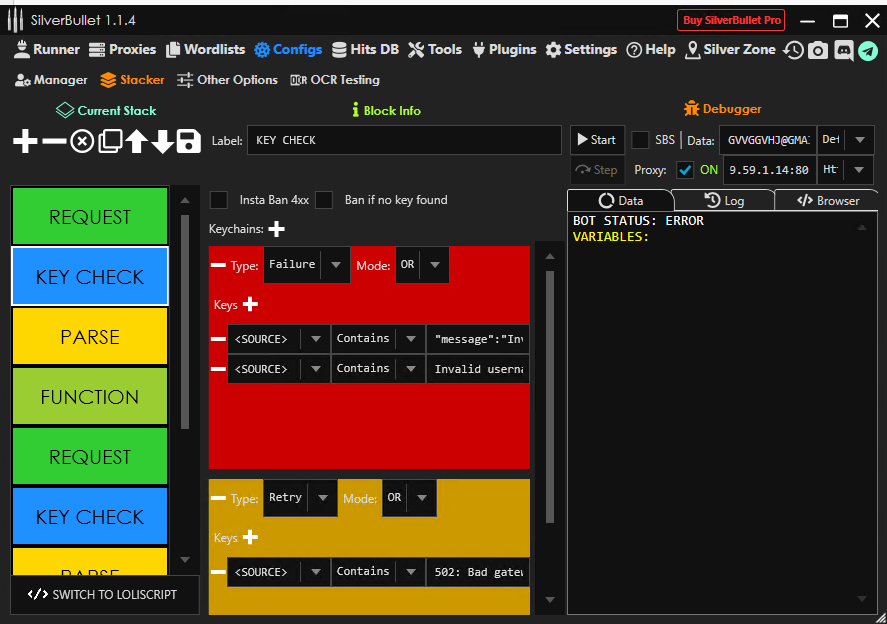The height and width of the screenshot is (624, 887).
Task: Click SWITCH TO LOLISCRIPT button
Action: tap(104, 594)
